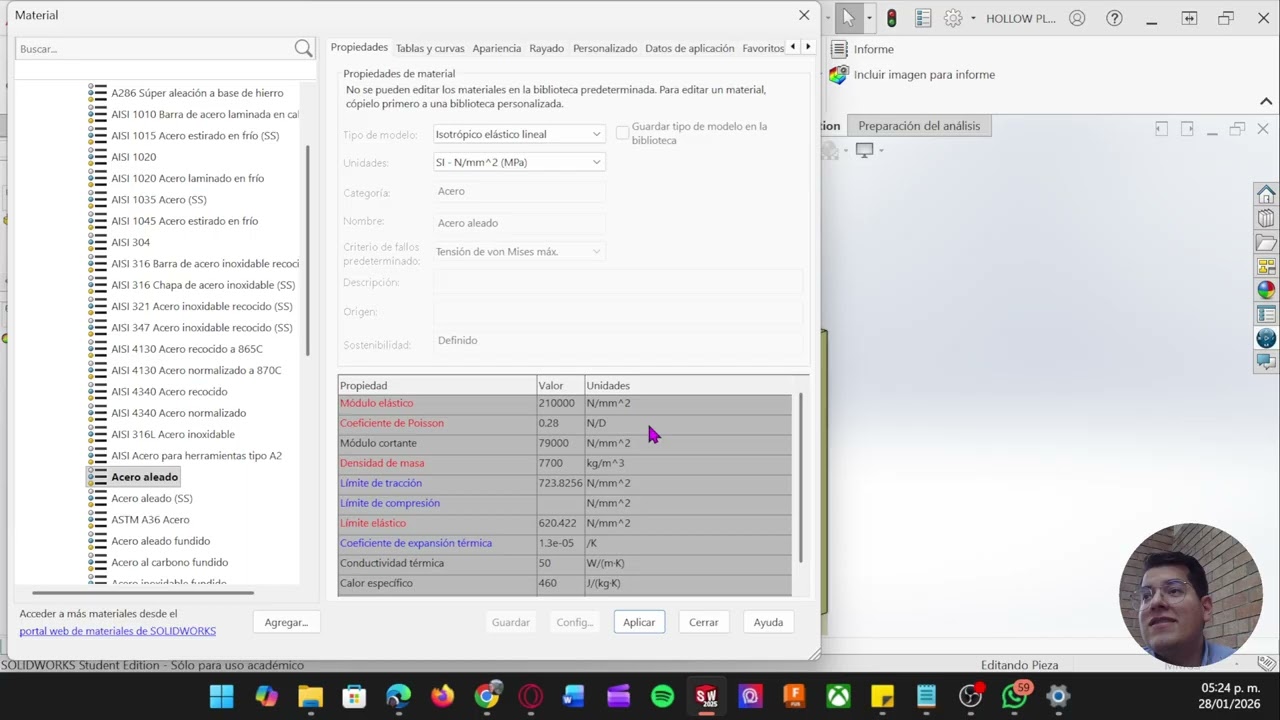The width and height of the screenshot is (1280, 720).
Task: Select the cursor tool in SOLIDWORKS toolbar
Action: (x=848, y=18)
